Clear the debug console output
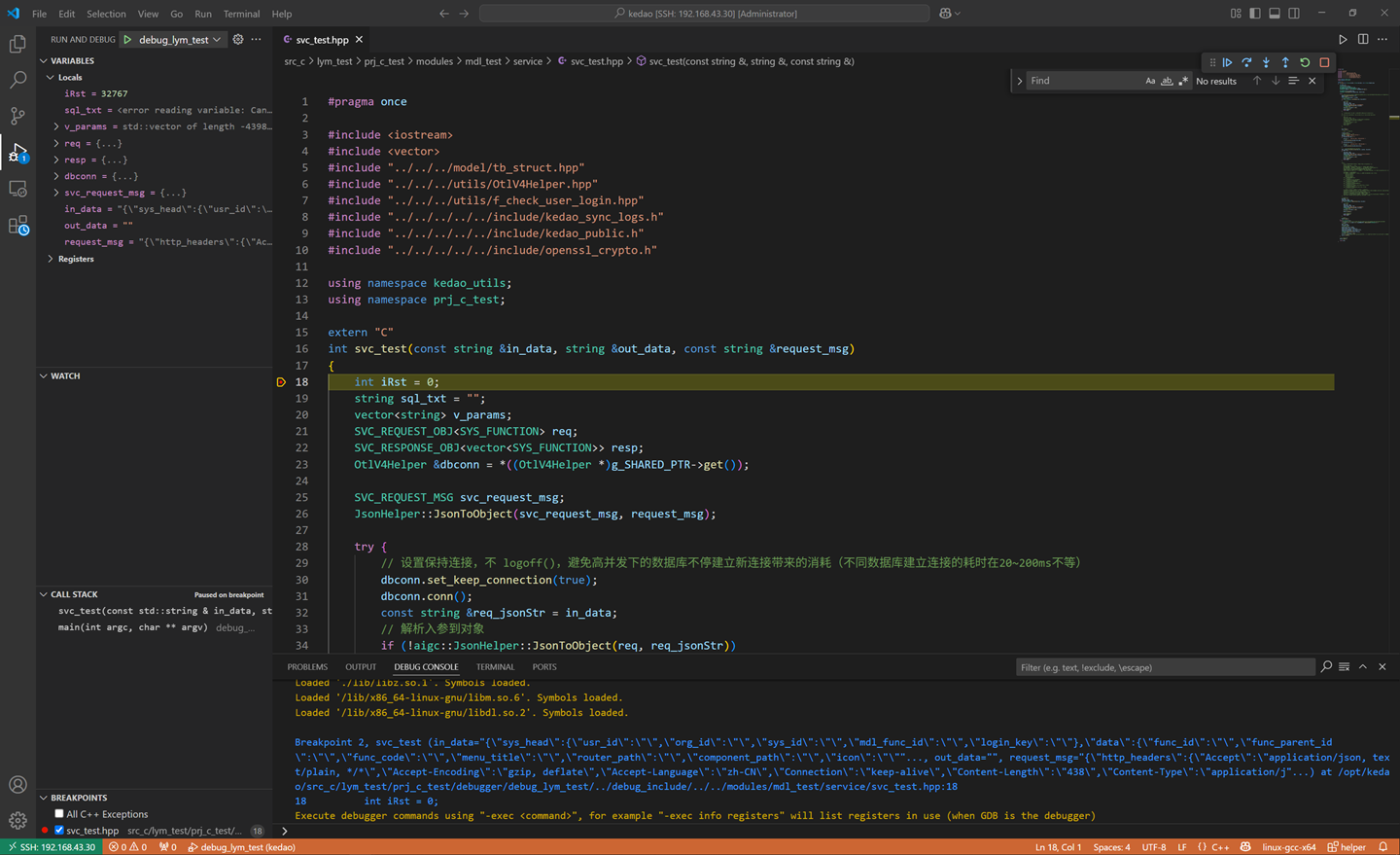This screenshot has width=1400, height=855. click(1344, 667)
